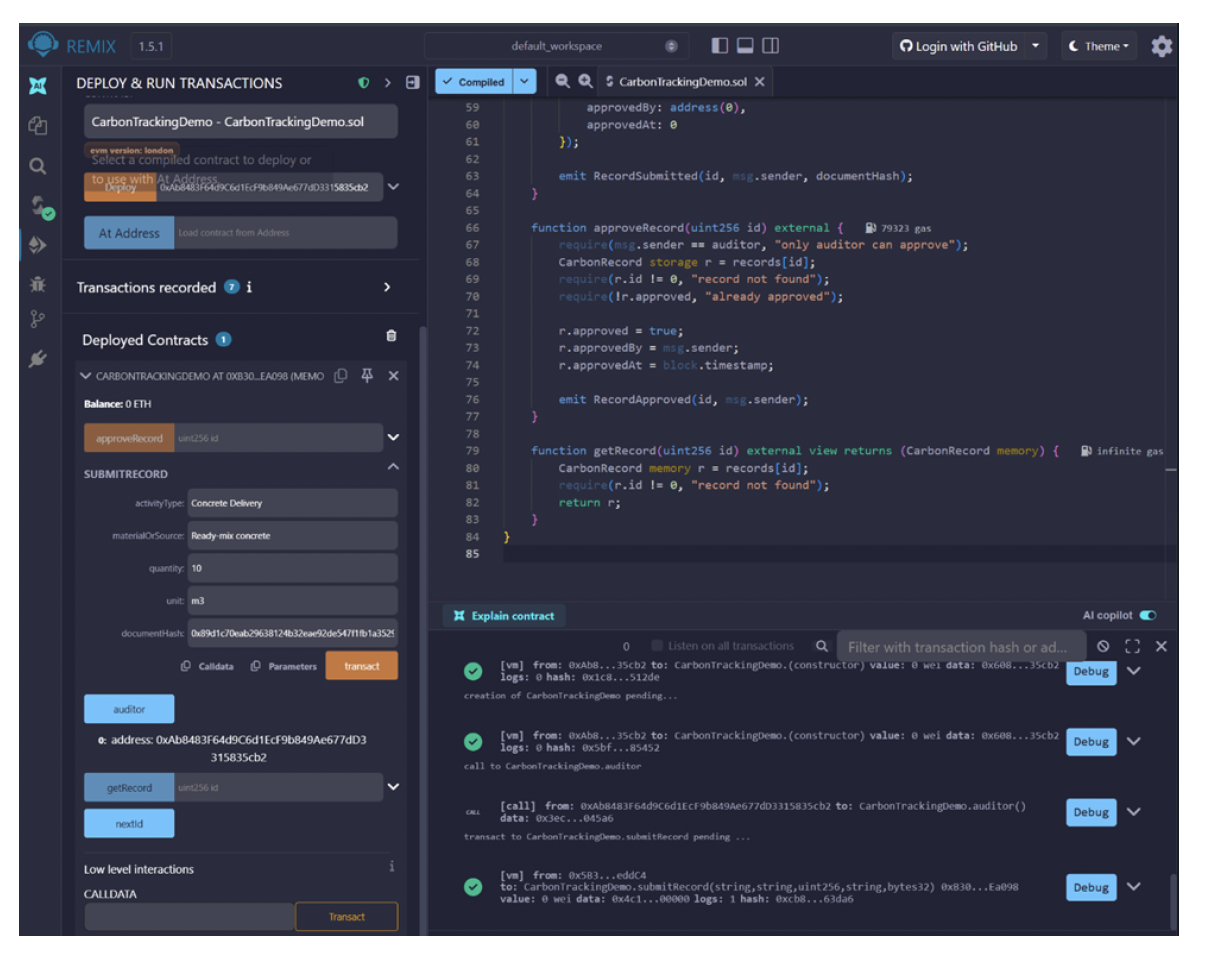Open the Theme dropdown
1208x958 pixels.
(1099, 46)
